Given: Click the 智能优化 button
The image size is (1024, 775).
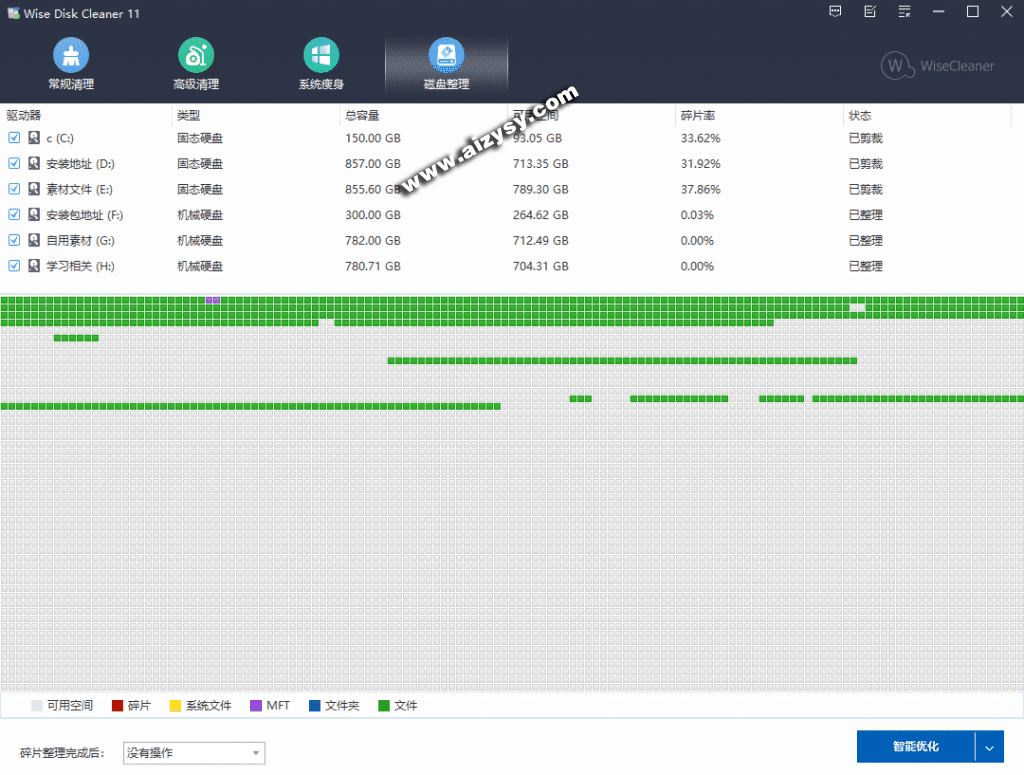Looking at the screenshot, I should tap(915, 748).
